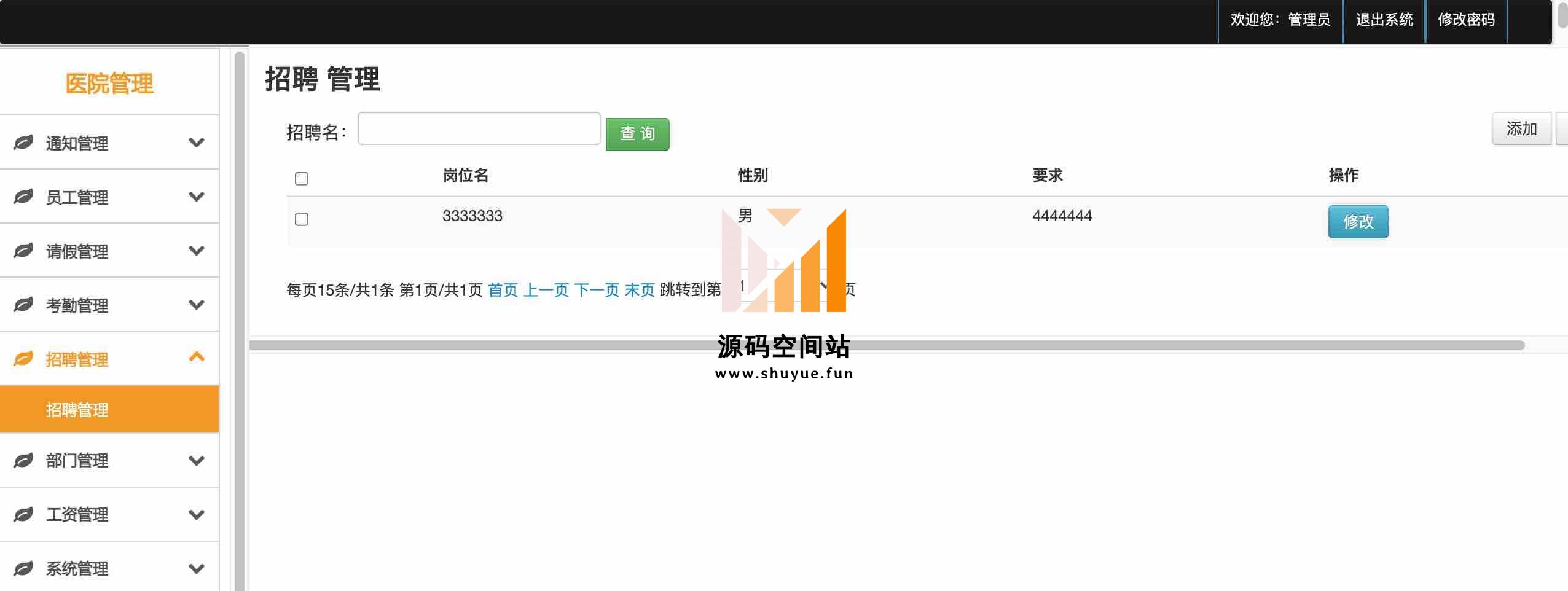Collapse the 招聘管理 section using up chevron
The width and height of the screenshot is (1568, 591).
tap(197, 357)
